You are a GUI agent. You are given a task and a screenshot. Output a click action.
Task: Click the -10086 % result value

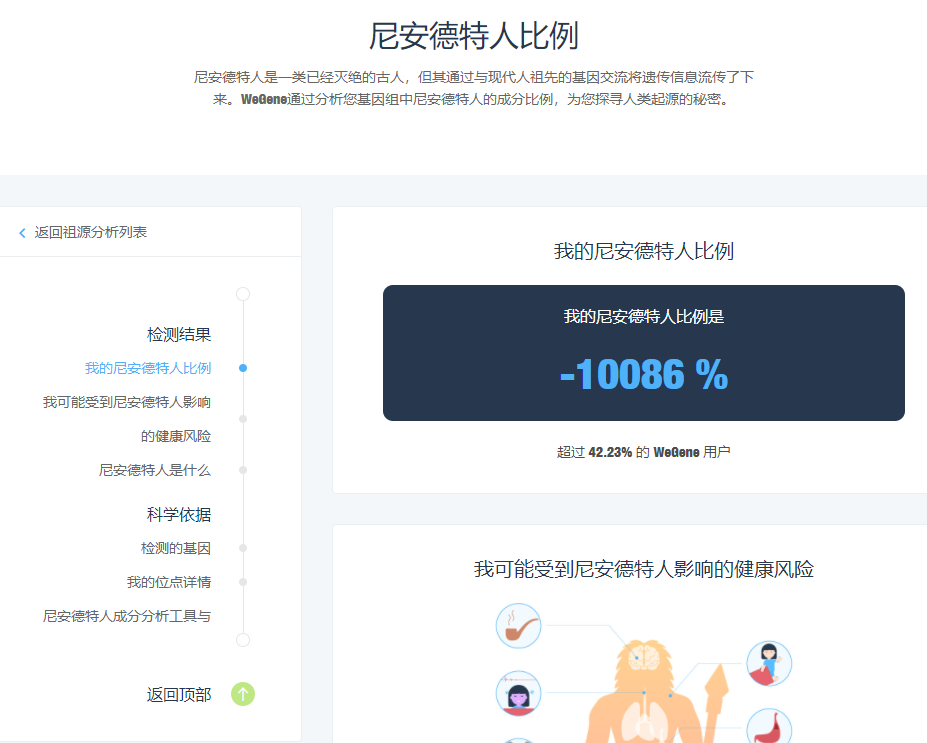click(x=644, y=375)
